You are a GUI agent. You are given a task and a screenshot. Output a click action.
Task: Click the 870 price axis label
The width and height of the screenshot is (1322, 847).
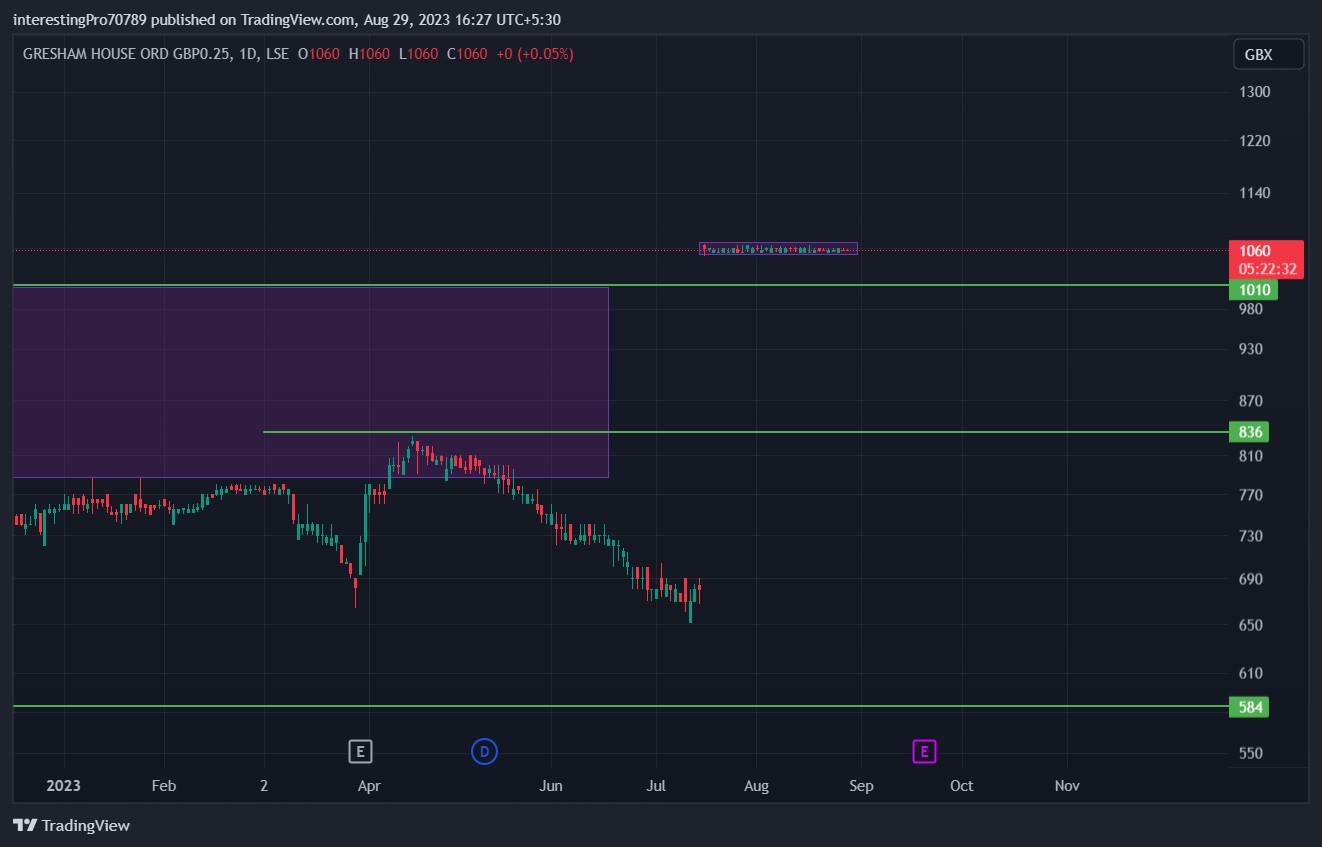[1251, 401]
